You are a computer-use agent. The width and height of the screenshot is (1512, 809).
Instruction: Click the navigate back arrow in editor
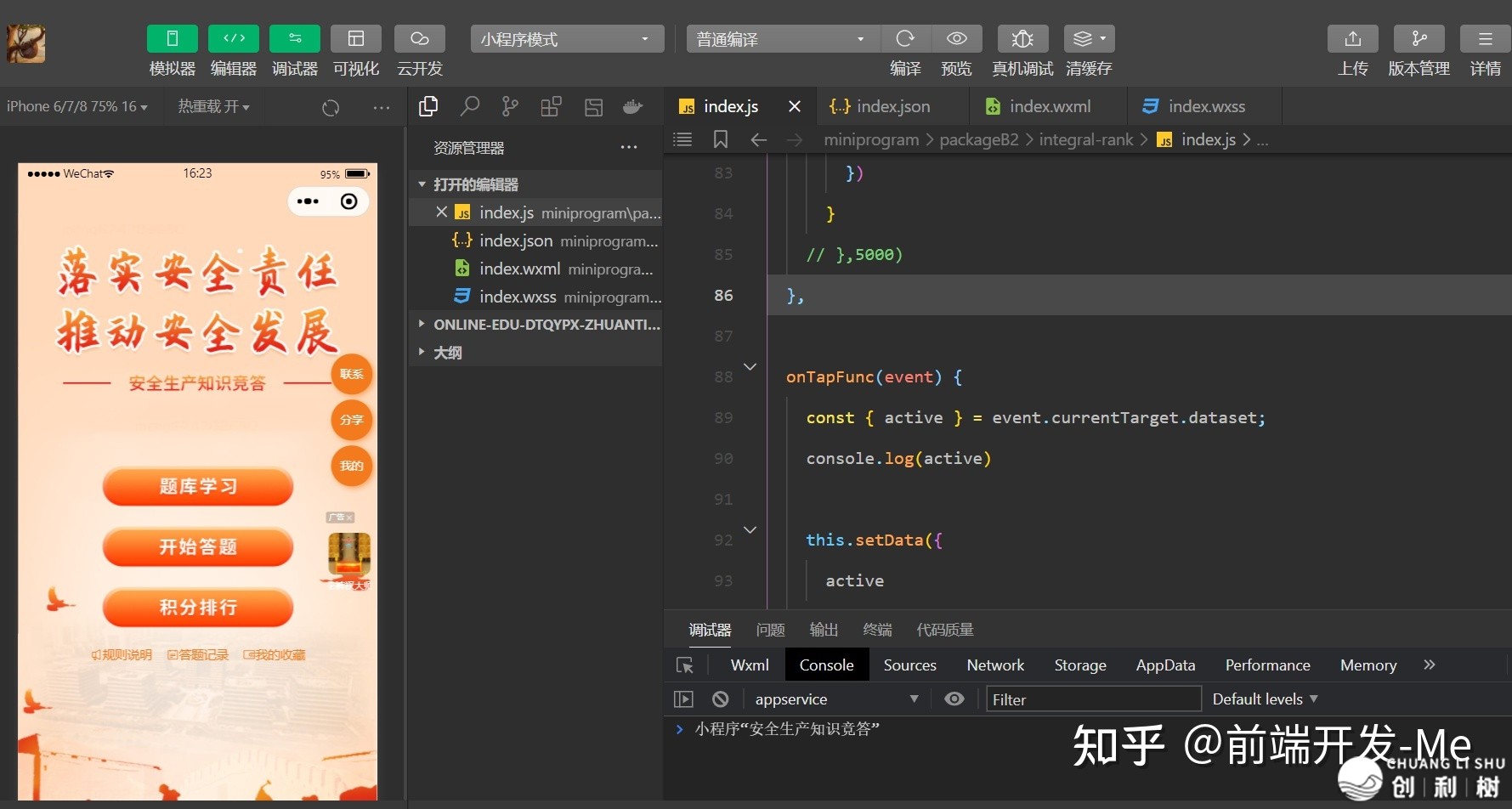(759, 139)
